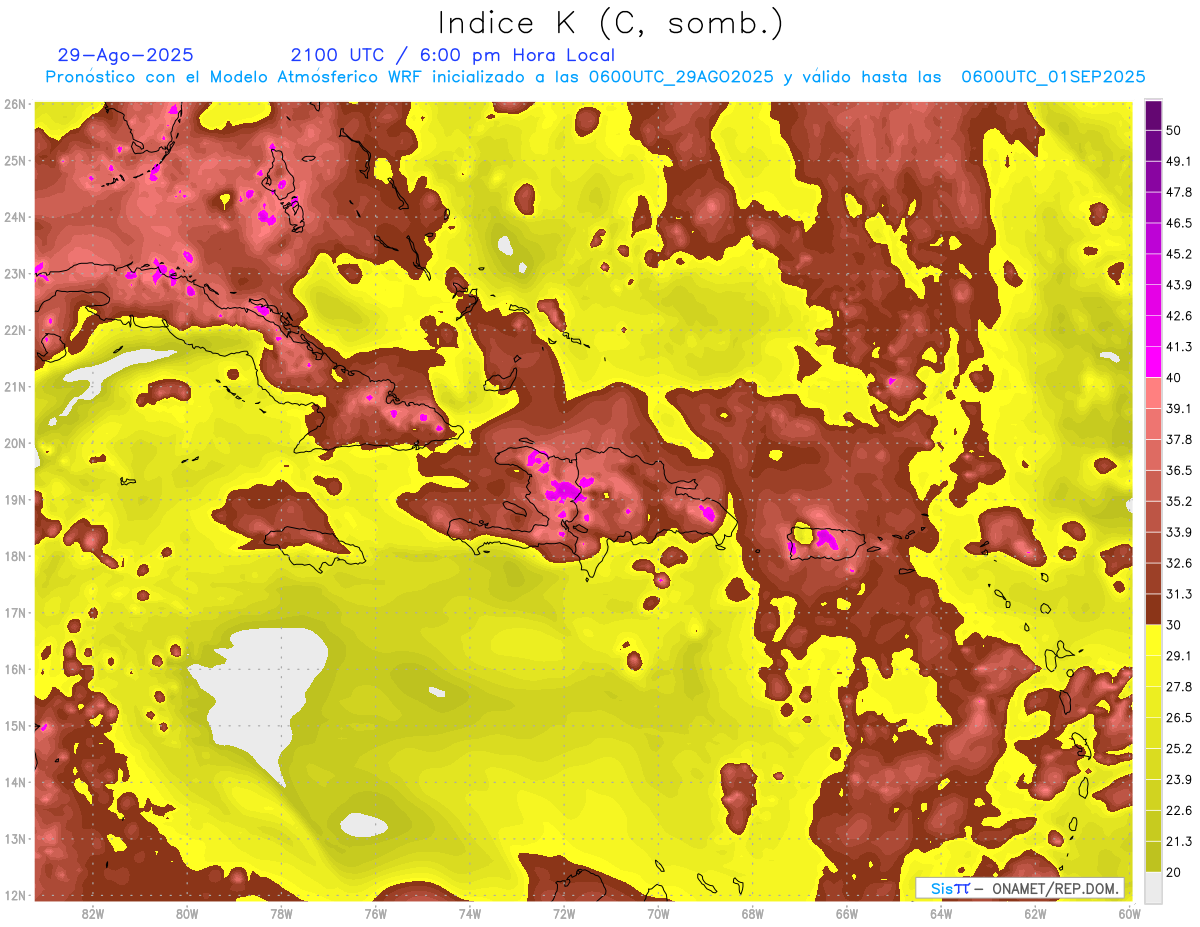Image resolution: width=1200 pixels, height=927 pixels.
Task: Click the '66W' longitude axis label
Action: point(847,914)
